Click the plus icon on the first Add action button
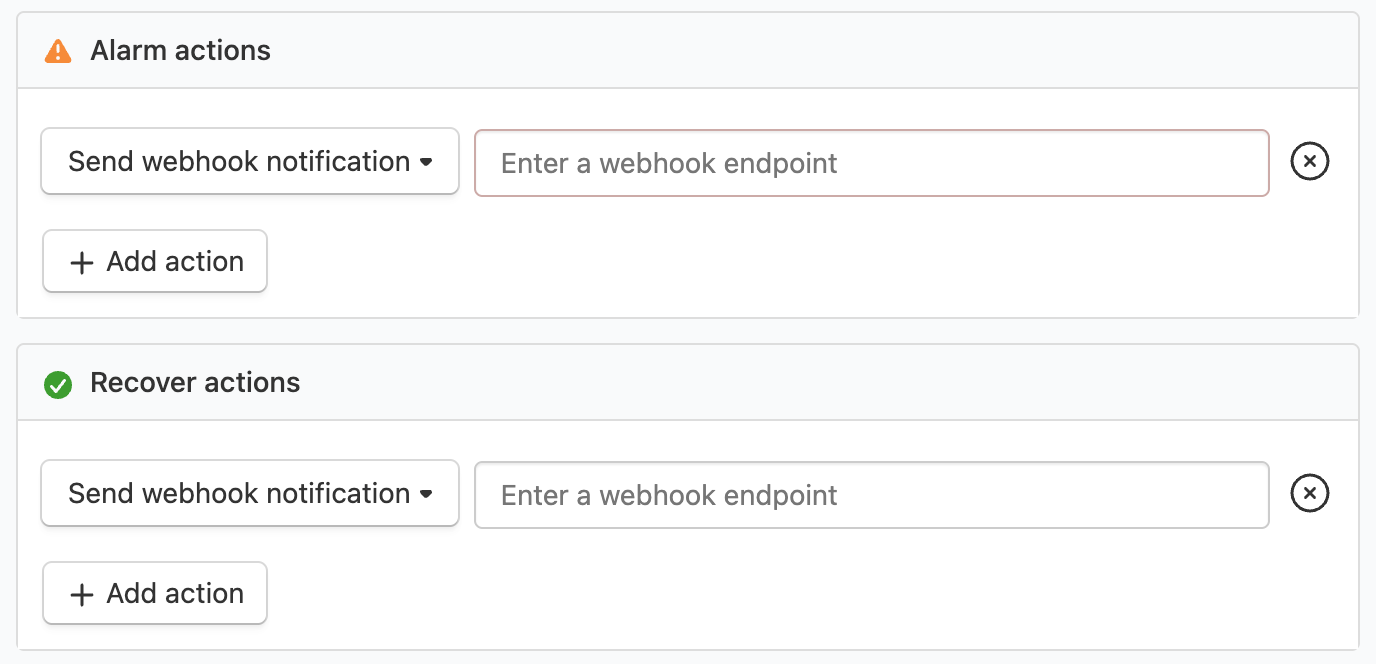The width and height of the screenshot is (1376, 664). point(81,261)
